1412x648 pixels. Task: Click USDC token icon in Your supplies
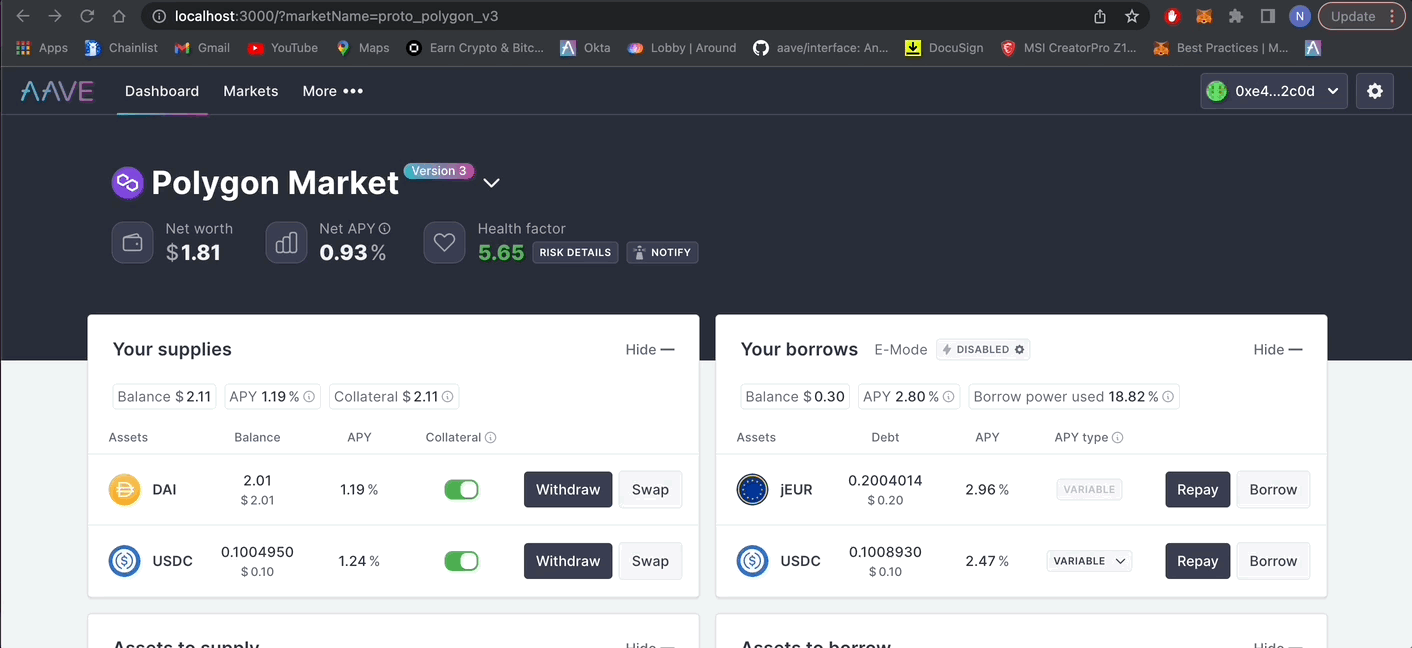125,561
